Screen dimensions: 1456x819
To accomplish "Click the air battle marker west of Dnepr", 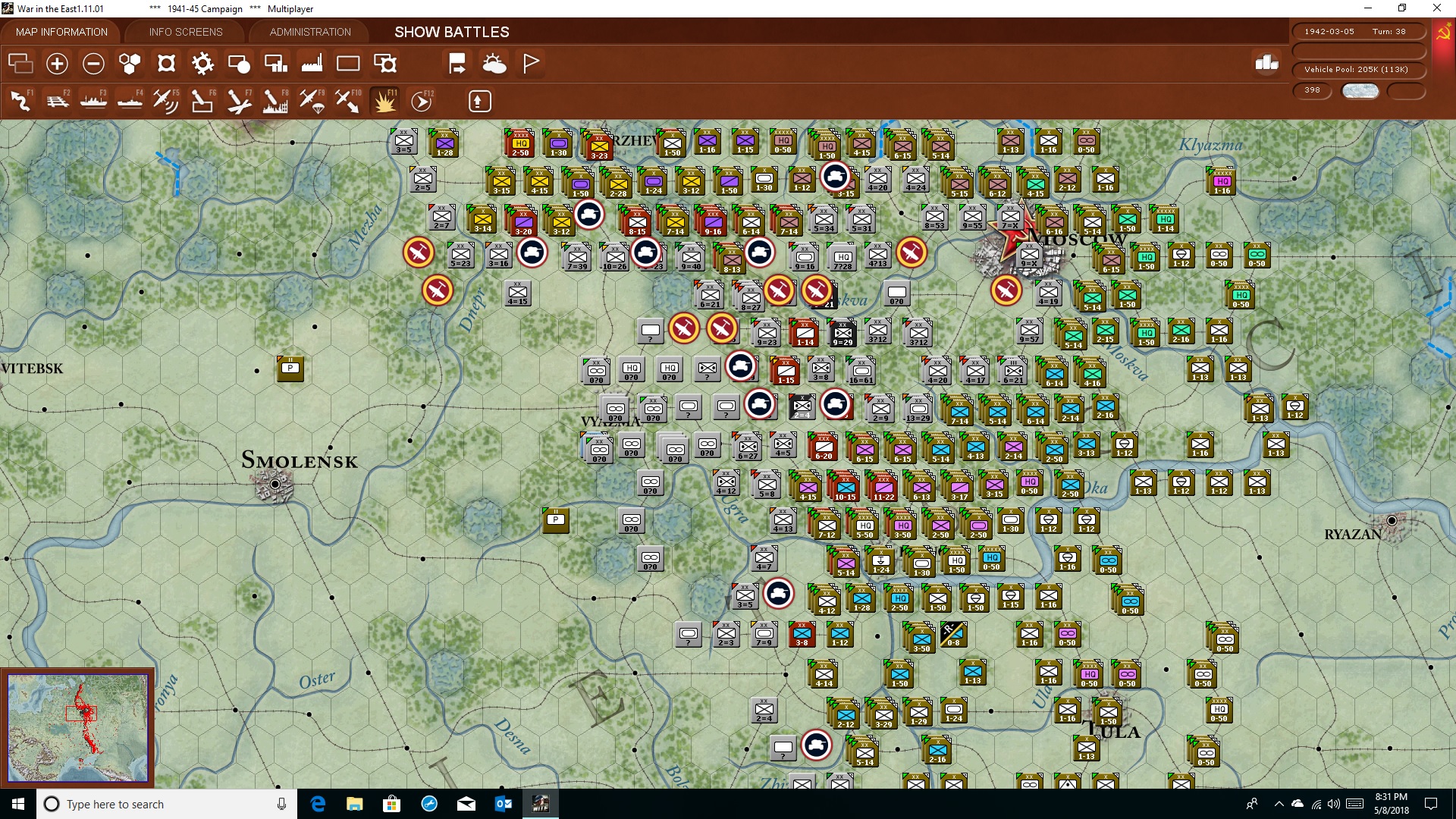I will click(419, 253).
